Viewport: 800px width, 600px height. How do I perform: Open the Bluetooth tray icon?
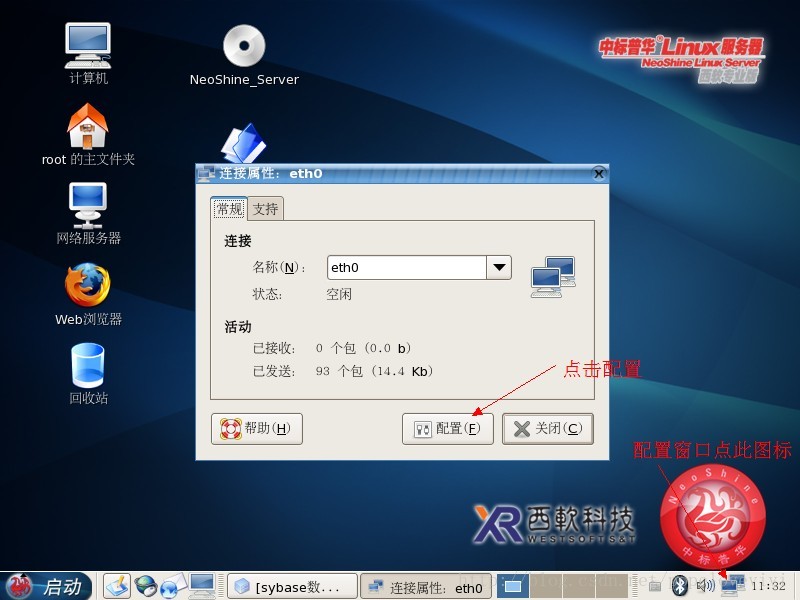(680, 585)
